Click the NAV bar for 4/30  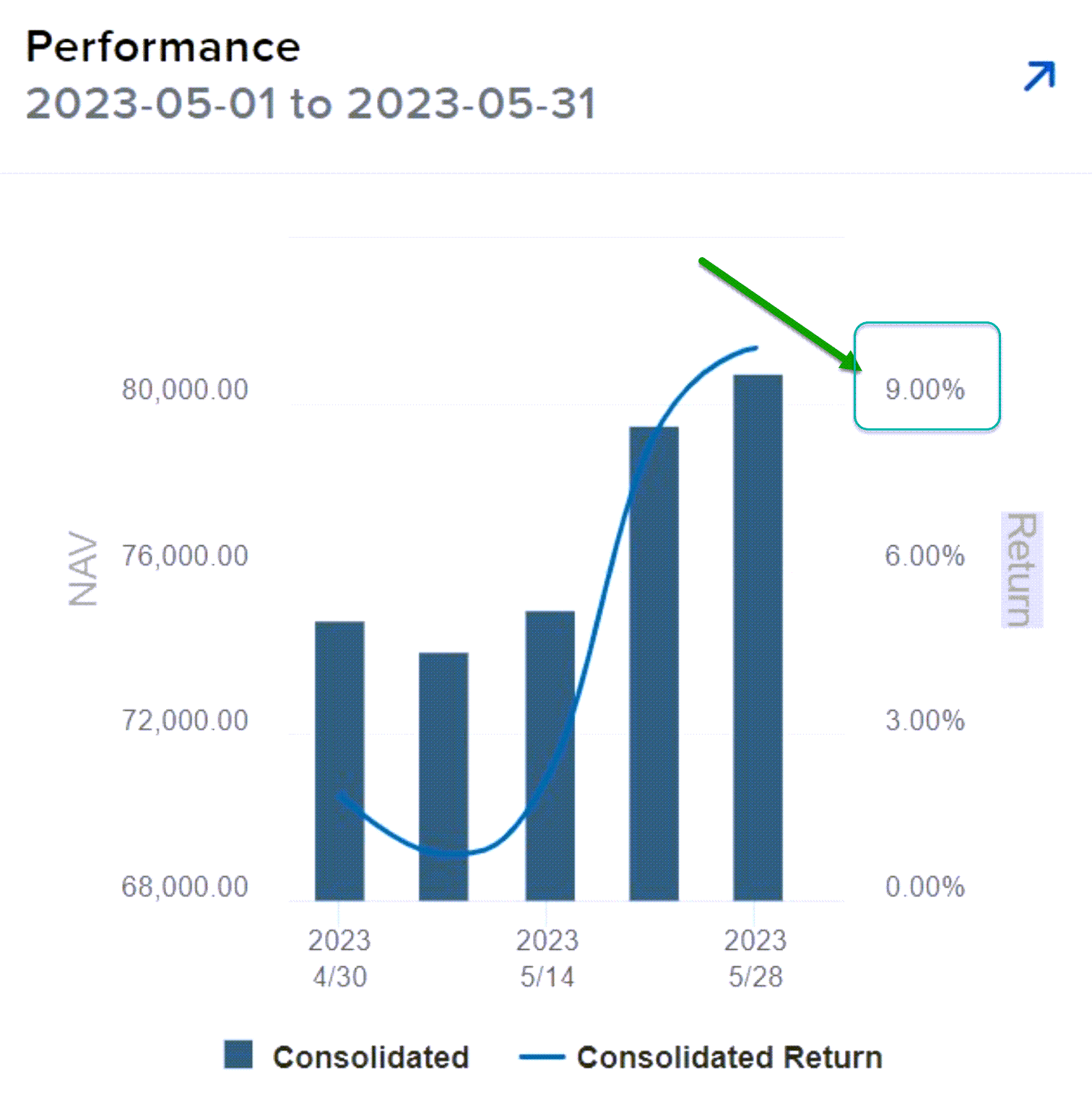339,761
